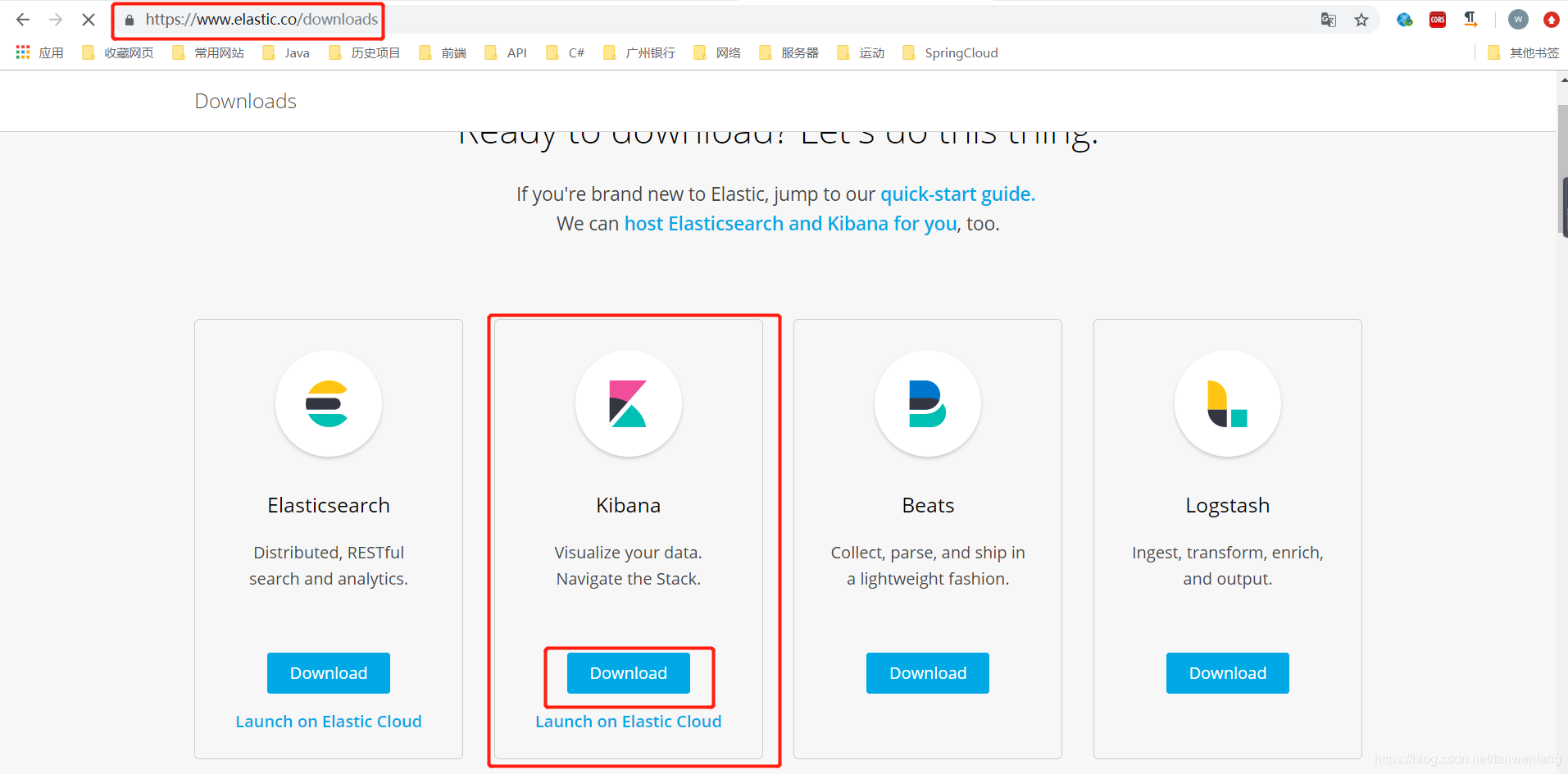Screen dimensions: 1568x774
Task: Open the 广州银行 bookmark folder
Action: 639,52
